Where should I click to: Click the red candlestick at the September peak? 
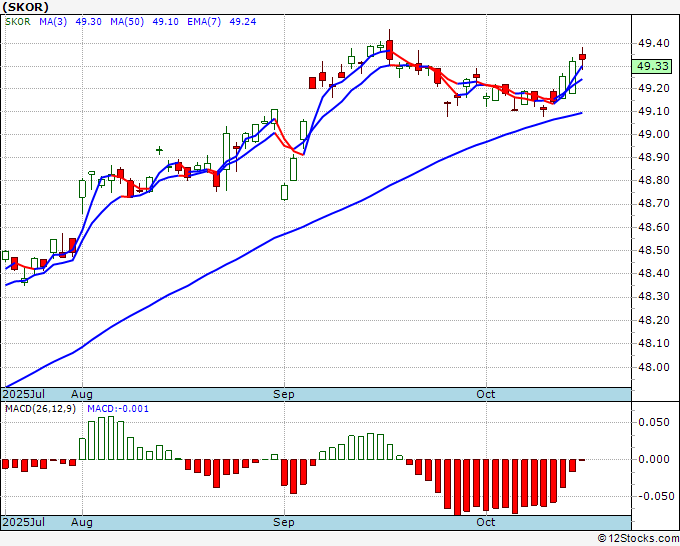click(389, 49)
